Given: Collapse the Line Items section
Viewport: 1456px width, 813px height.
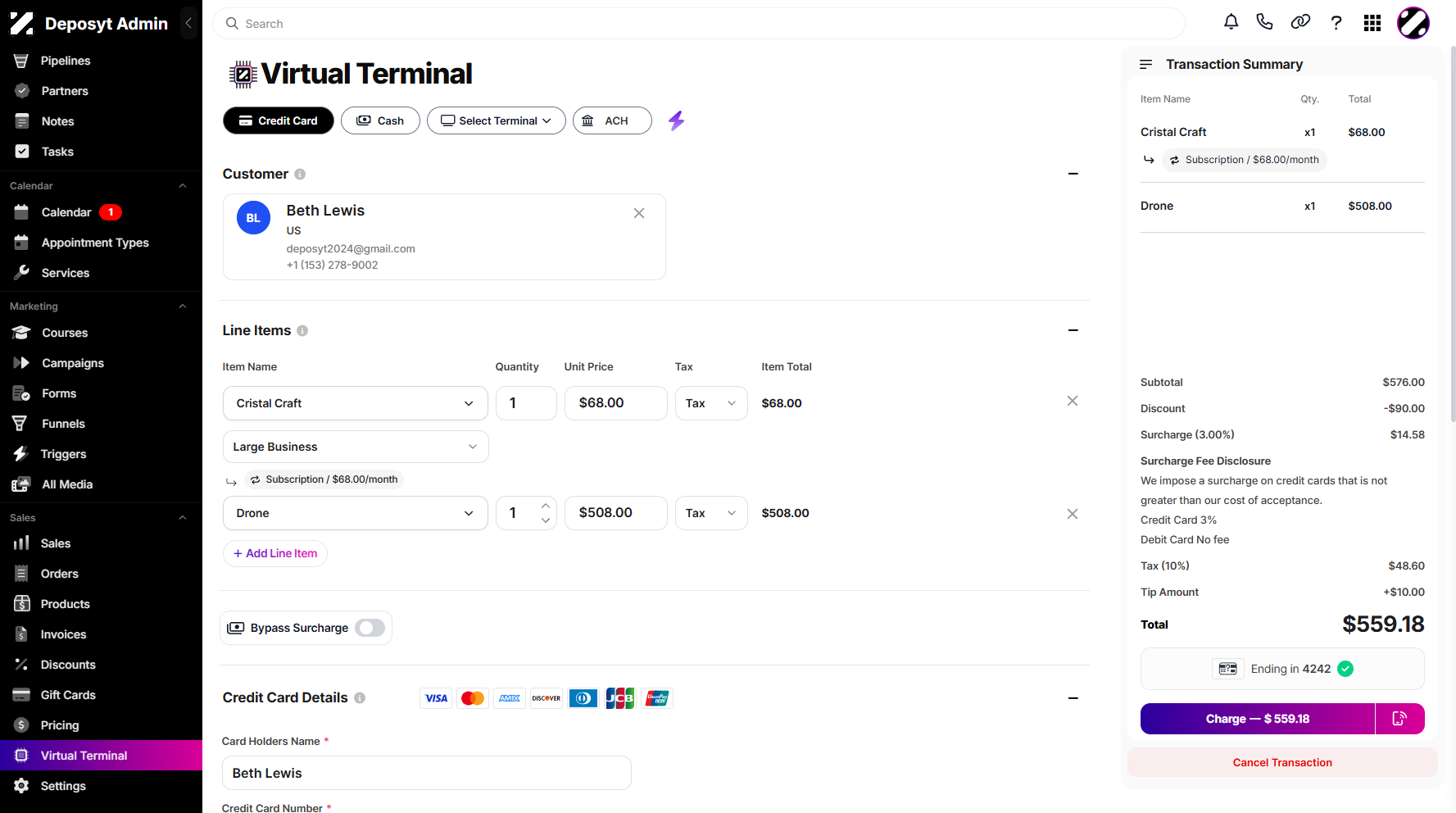Looking at the screenshot, I should click(1073, 330).
